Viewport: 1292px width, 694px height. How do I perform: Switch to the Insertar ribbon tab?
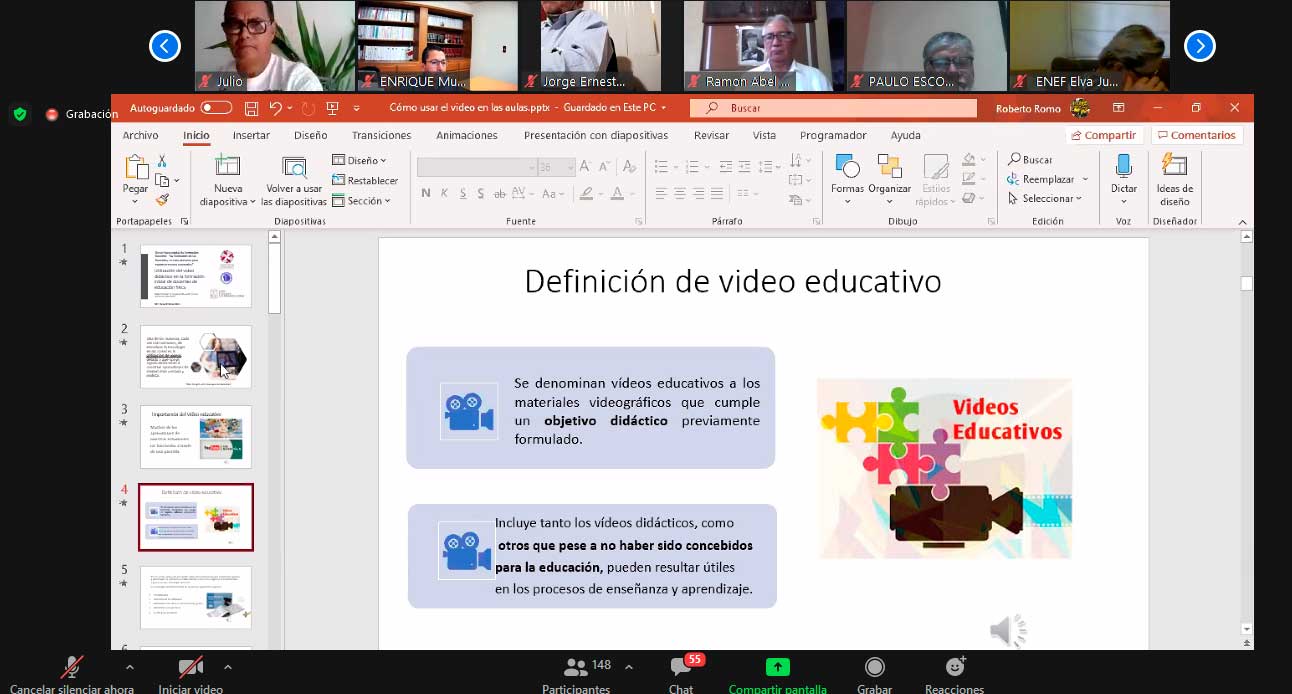tap(251, 135)
